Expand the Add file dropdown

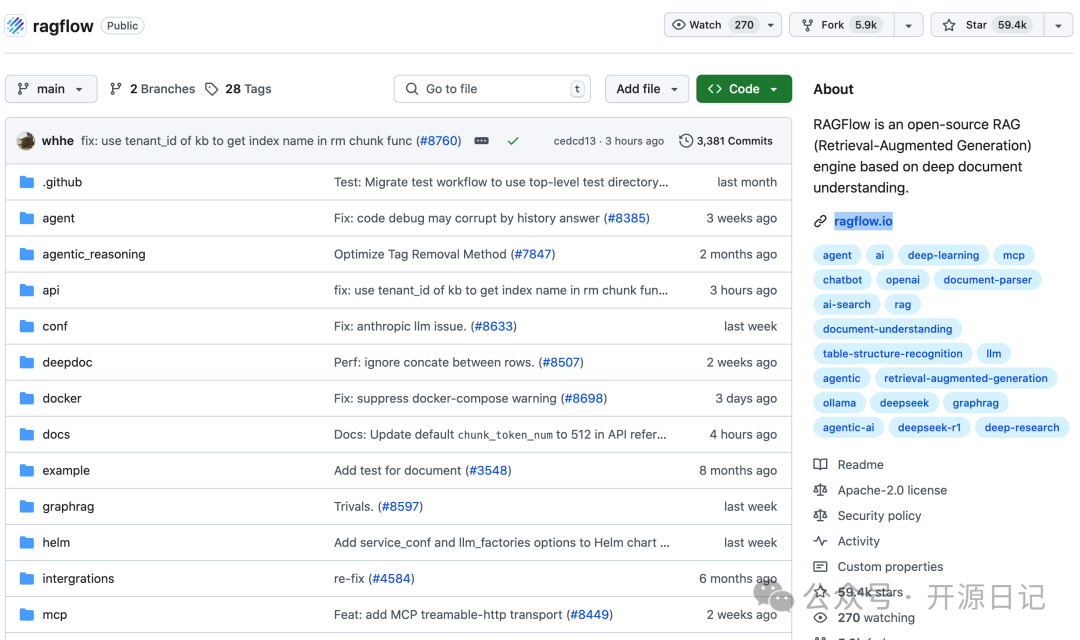[647, 89]
